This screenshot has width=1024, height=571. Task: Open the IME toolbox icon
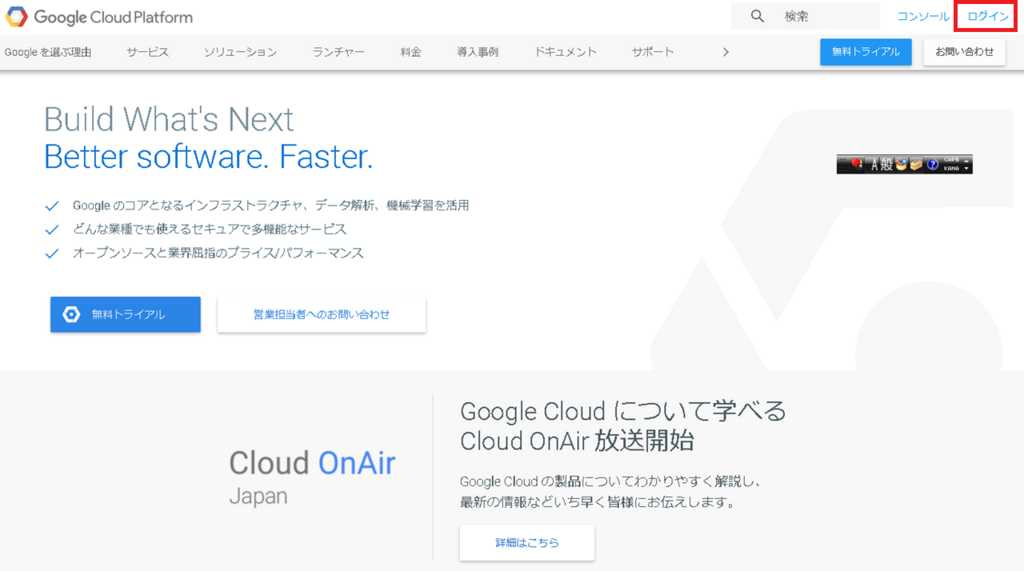point(916,164)
